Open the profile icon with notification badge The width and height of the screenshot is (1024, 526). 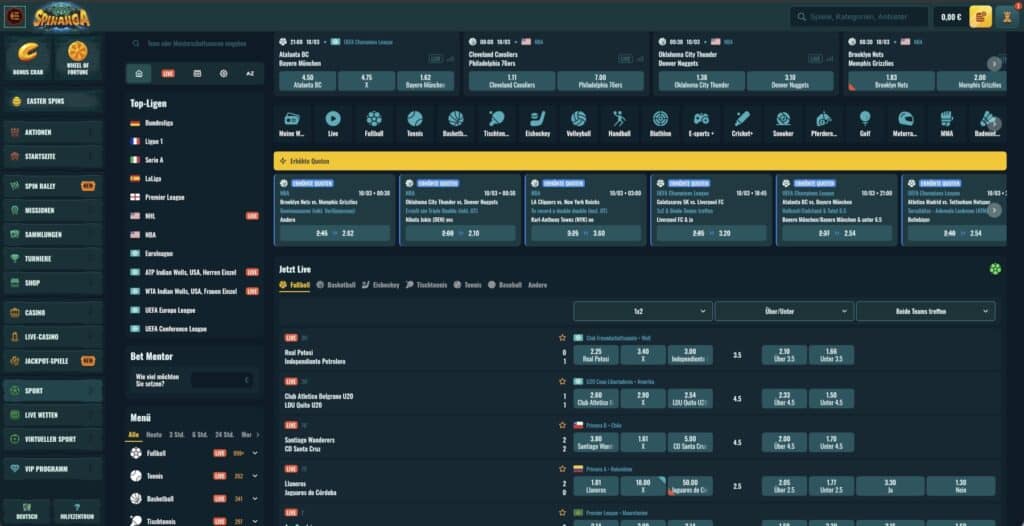tap(1008, 17)
